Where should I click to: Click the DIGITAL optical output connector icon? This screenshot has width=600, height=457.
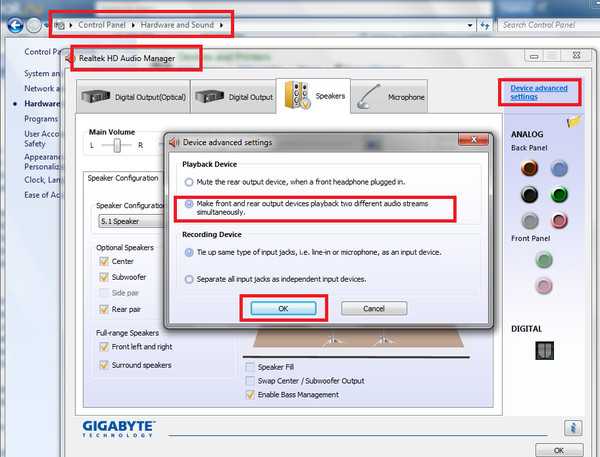545,351
